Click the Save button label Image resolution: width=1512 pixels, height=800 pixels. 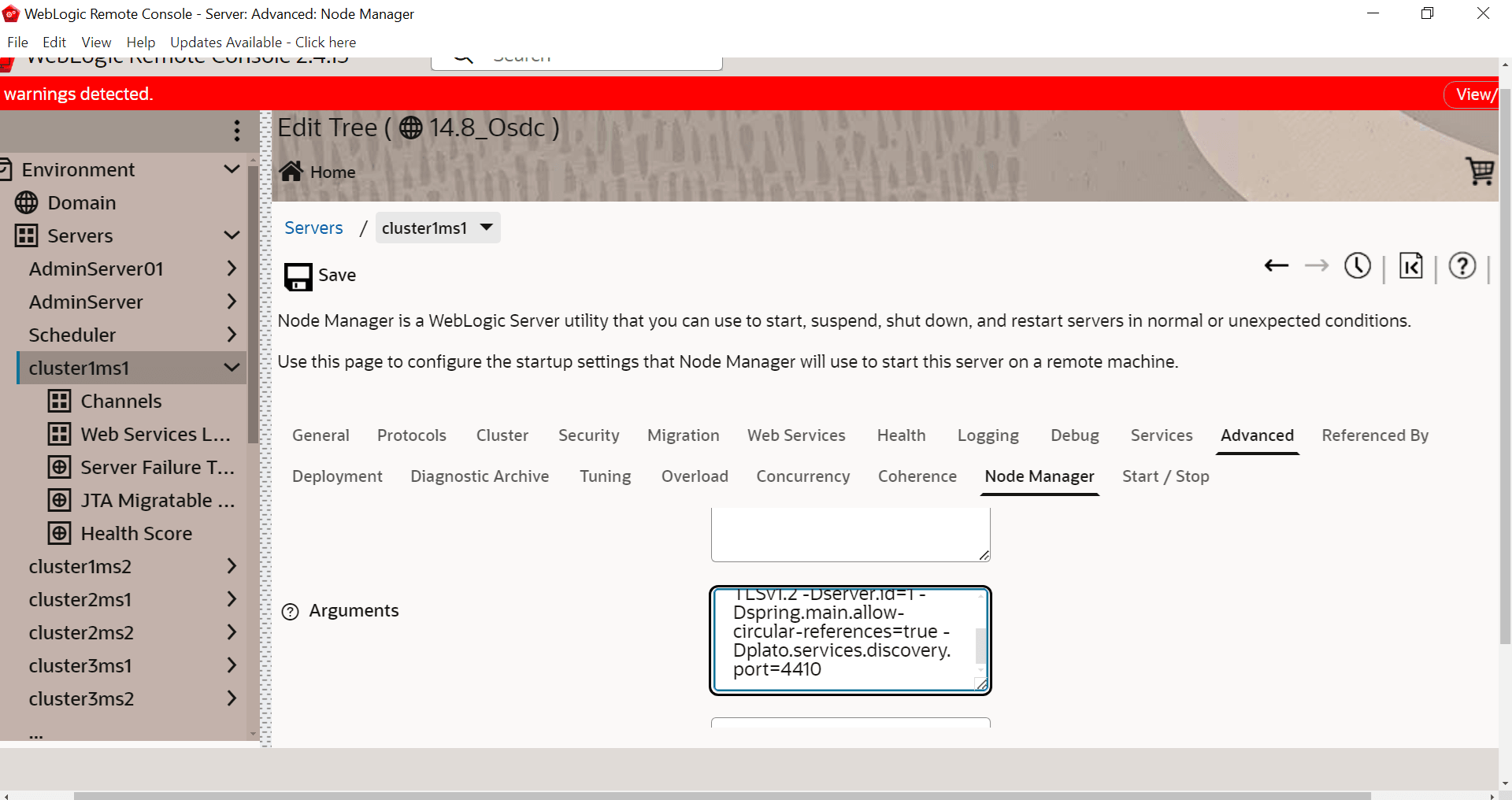click(337, 275)
